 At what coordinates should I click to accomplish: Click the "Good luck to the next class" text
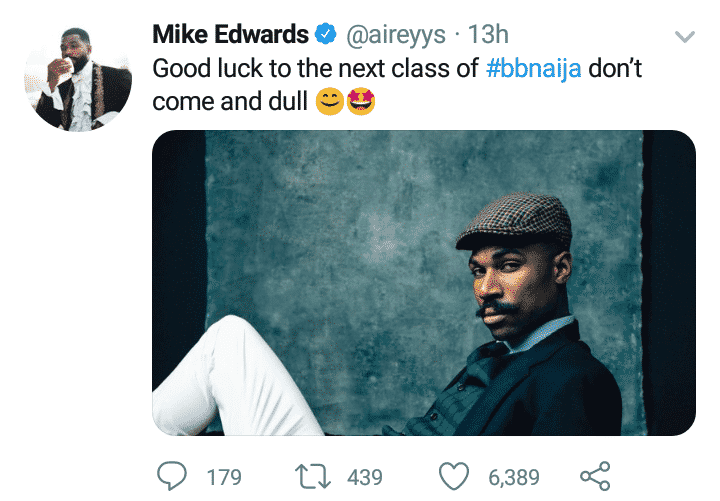(x=315, y=70)
